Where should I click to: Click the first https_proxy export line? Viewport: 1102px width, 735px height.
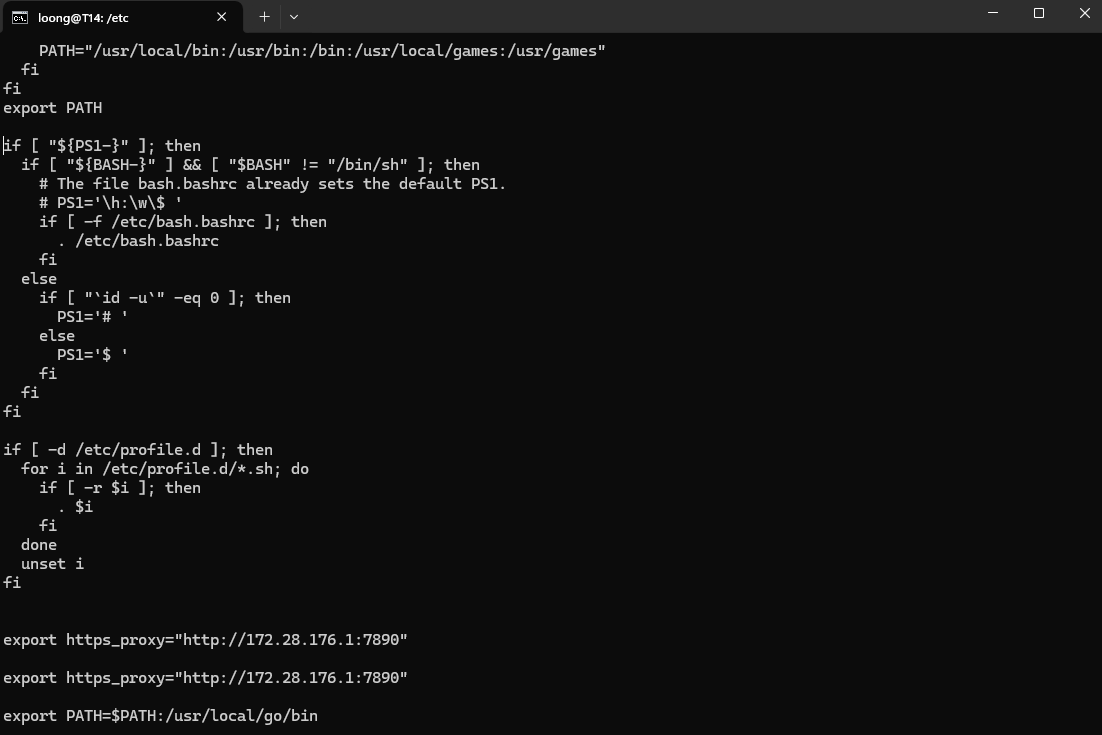pos(205,639)
